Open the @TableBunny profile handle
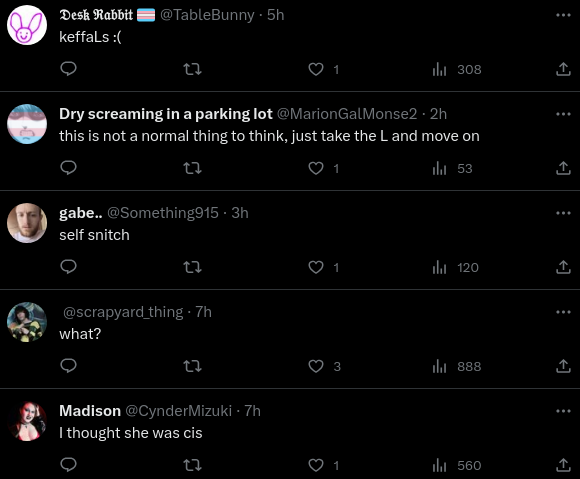580x479 pixels. (207, 15)
